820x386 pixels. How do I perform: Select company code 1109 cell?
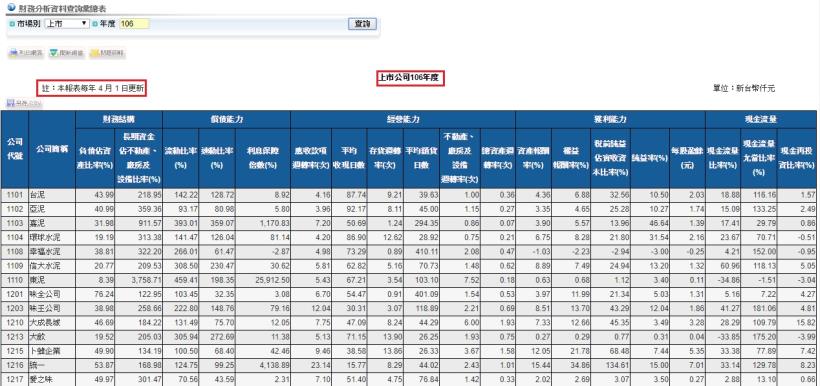pos(15,265)
